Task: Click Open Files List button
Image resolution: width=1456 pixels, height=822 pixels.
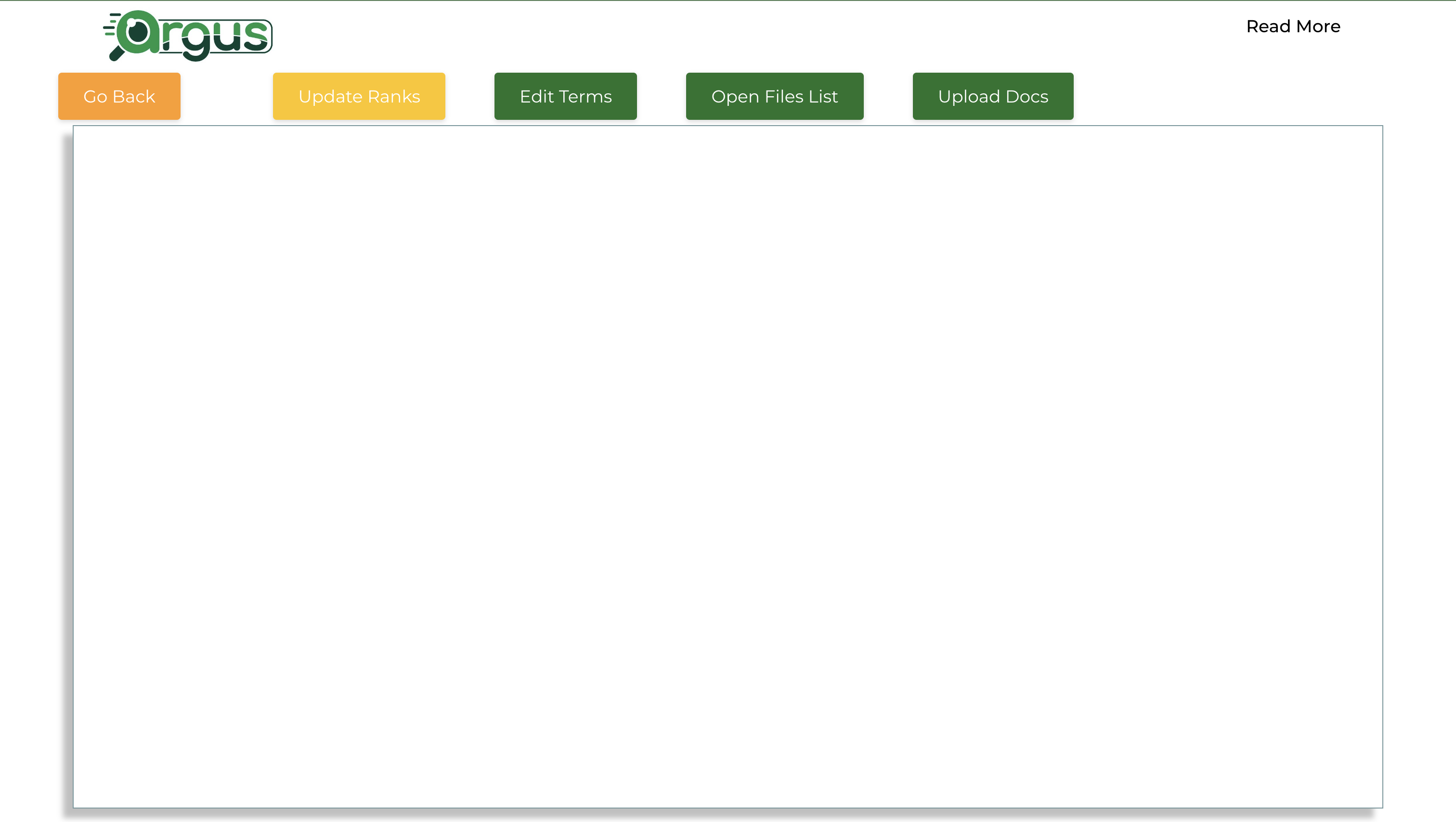Action: point(774,96)
